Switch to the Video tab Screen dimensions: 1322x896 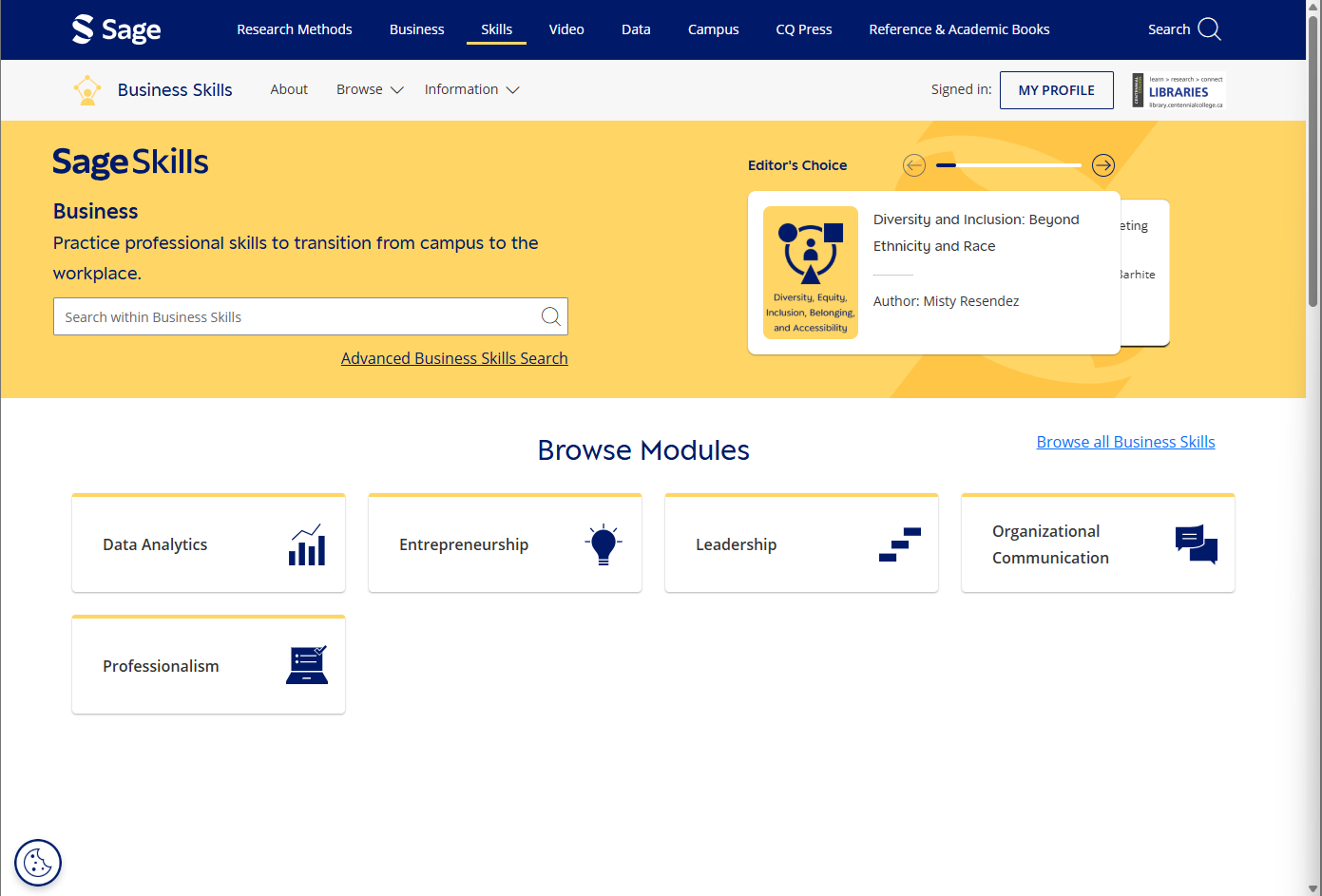tap(566, 29)
